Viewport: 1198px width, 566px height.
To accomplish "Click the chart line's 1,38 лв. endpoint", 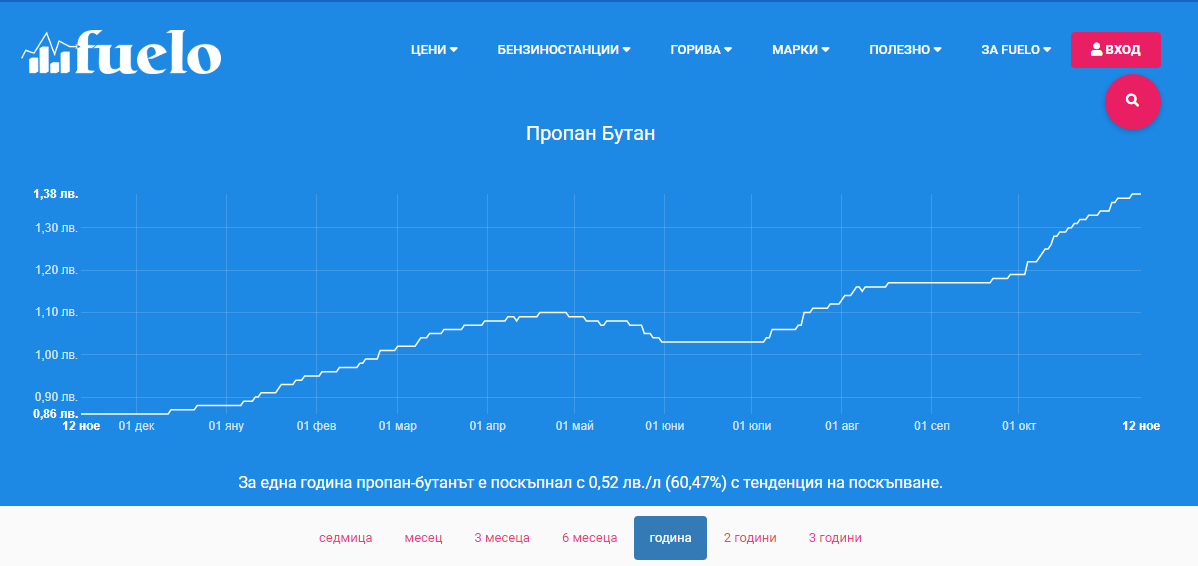I will click(1138, 194).
